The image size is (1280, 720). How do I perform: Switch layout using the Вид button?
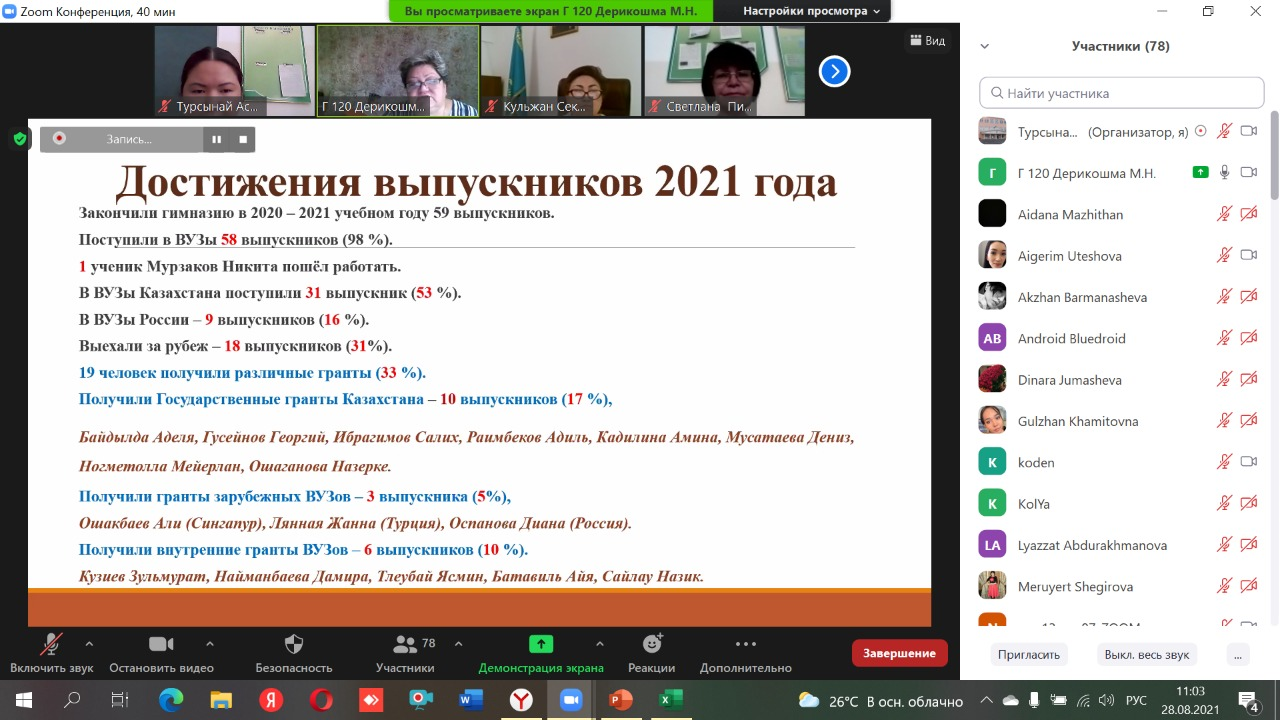click(x=927, y=41)
